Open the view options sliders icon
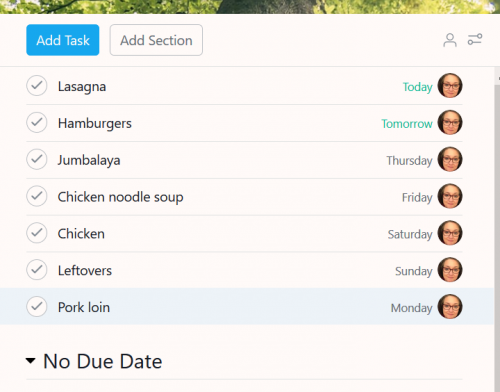The width and height of the screenshot is (500, 392). tap(475, 39)
